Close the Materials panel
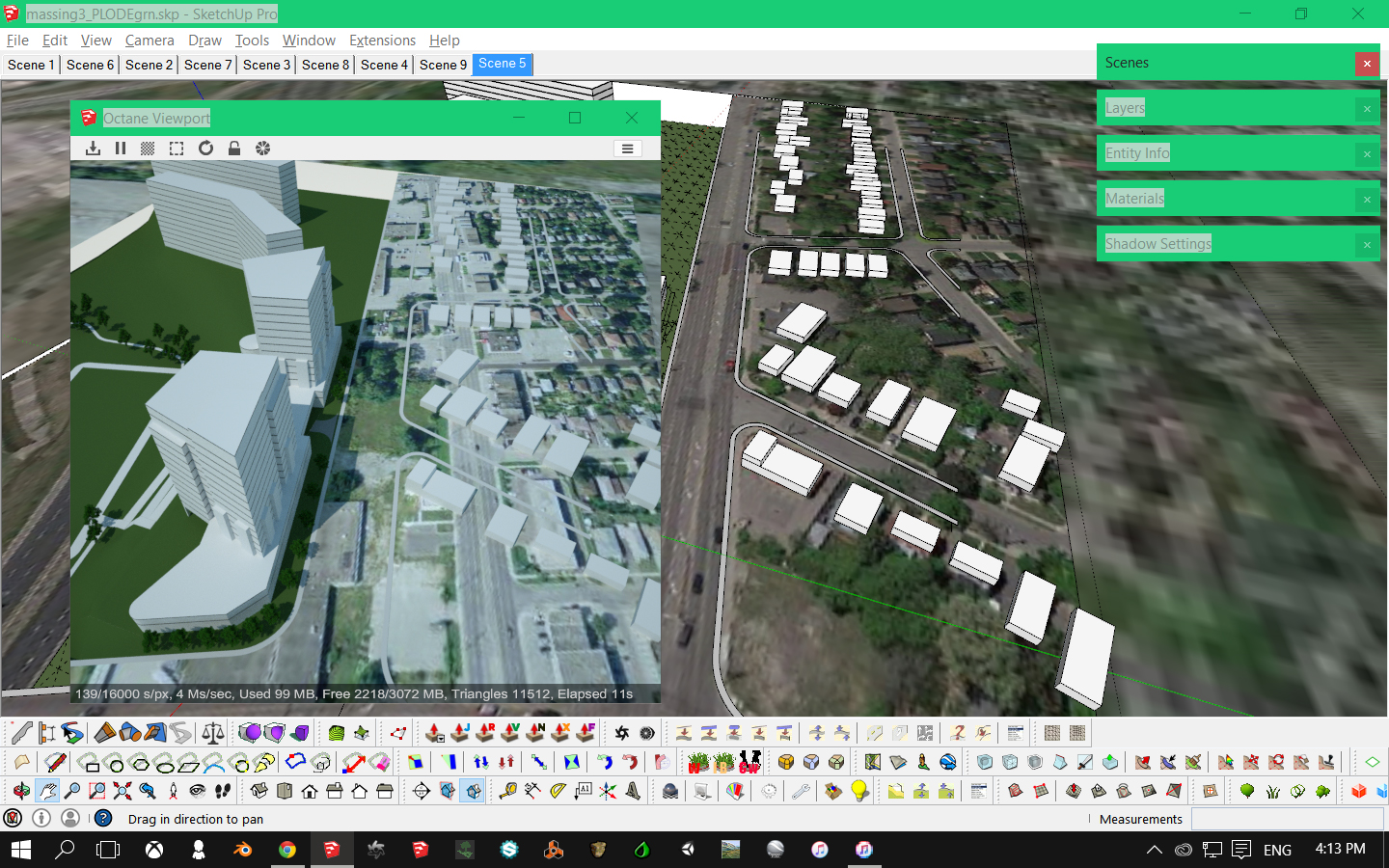This screenshot has height=868, width=1389. coord(1367,200)
